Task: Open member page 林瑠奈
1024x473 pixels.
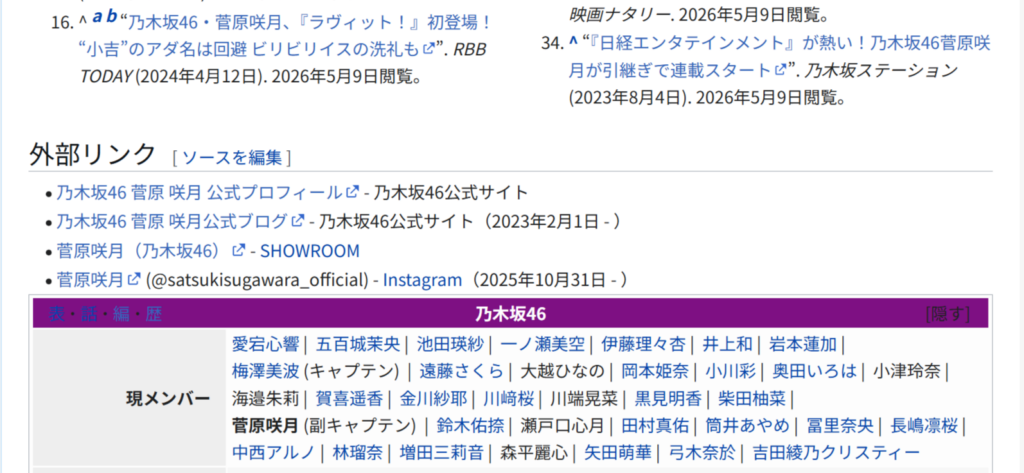Action: click(x=358, y=452)
